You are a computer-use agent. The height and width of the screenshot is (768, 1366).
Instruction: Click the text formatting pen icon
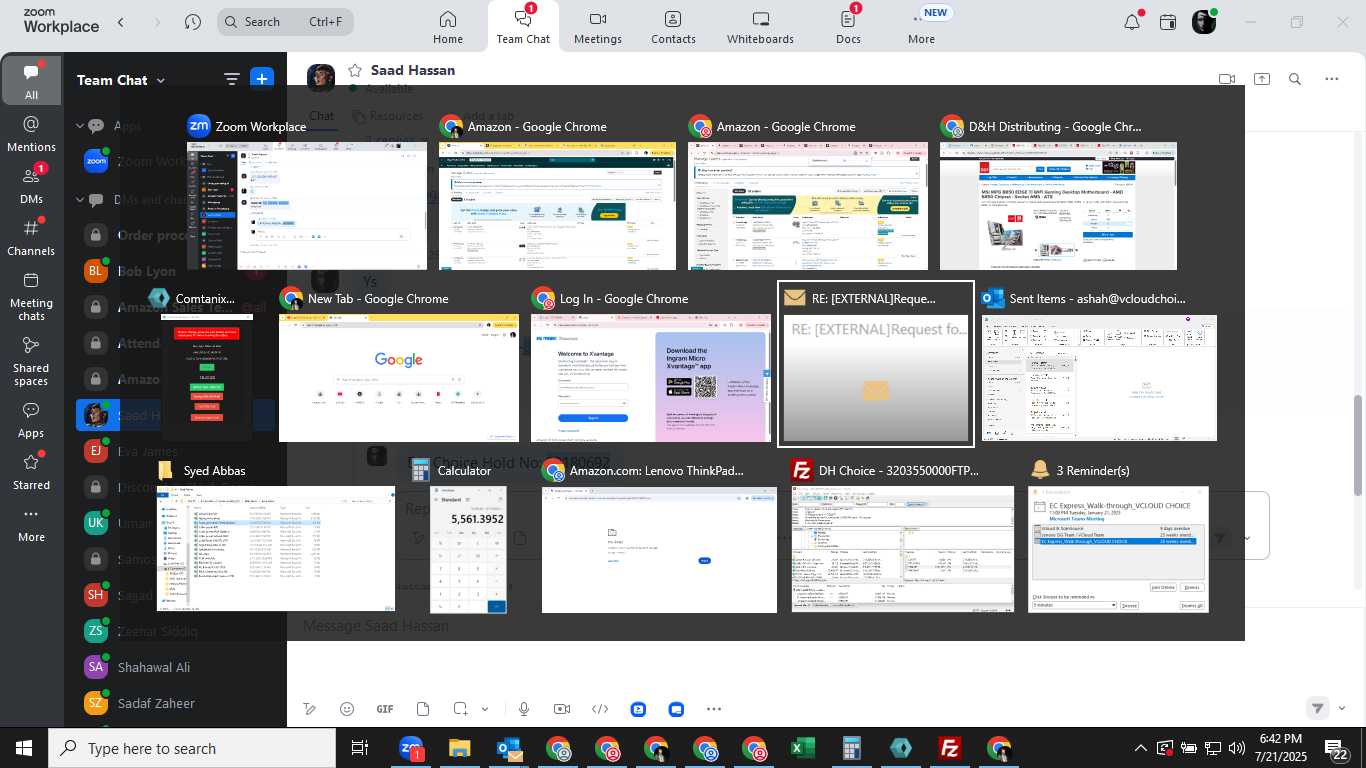[x=310, y=709]
